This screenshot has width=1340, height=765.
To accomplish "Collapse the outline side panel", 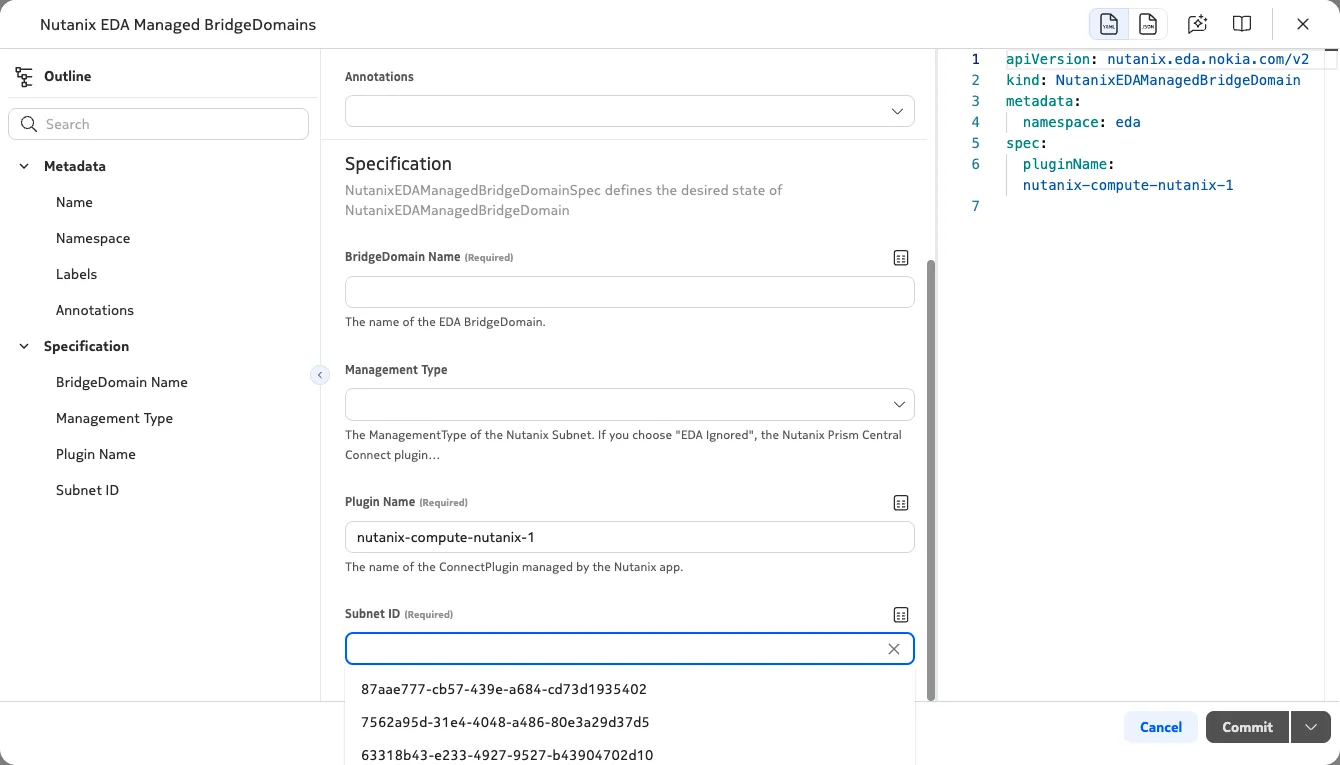I will 320,375.
